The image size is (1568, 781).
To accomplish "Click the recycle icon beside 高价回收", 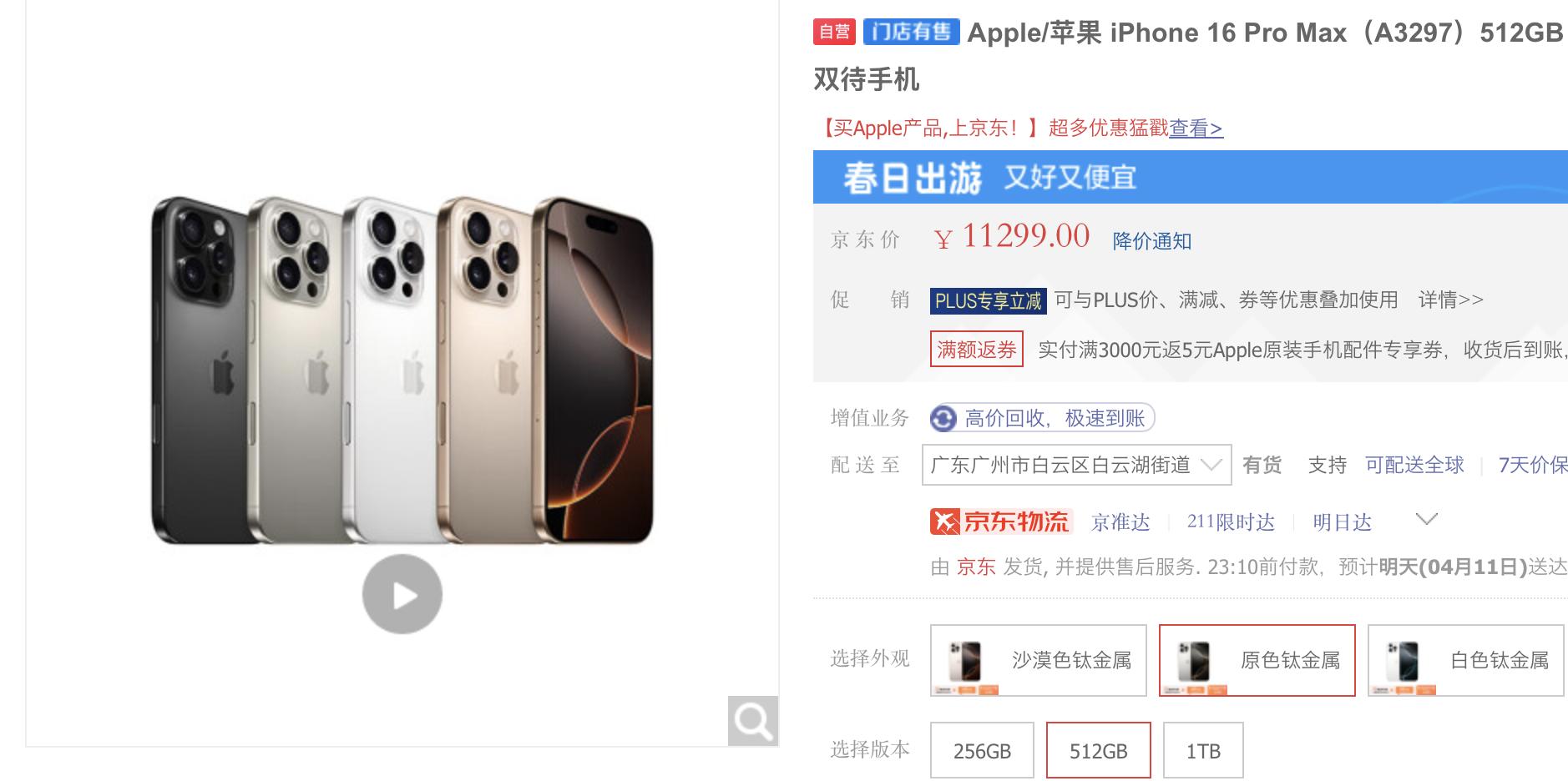I will [x=944, y=418].
